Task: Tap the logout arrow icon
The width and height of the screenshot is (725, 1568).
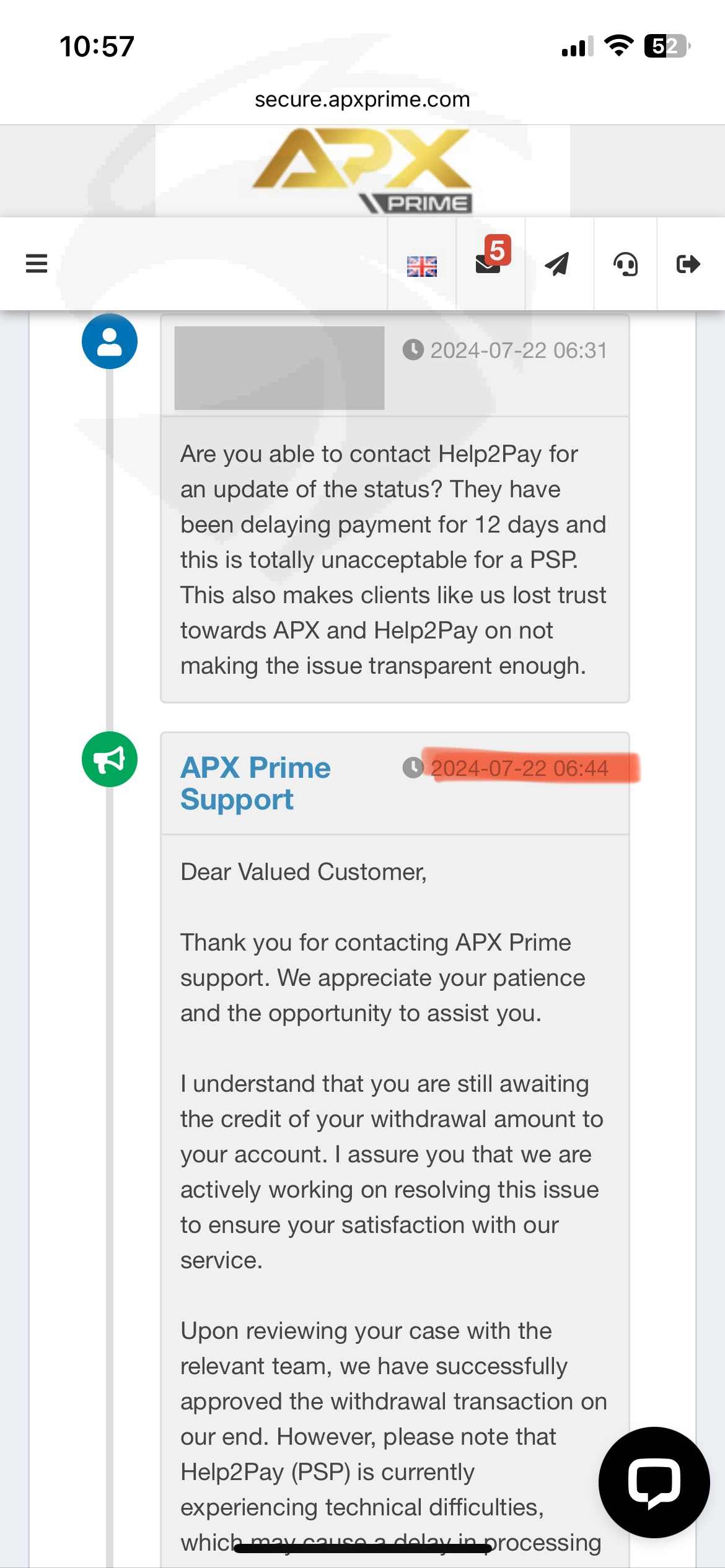Action: [688, 264]
